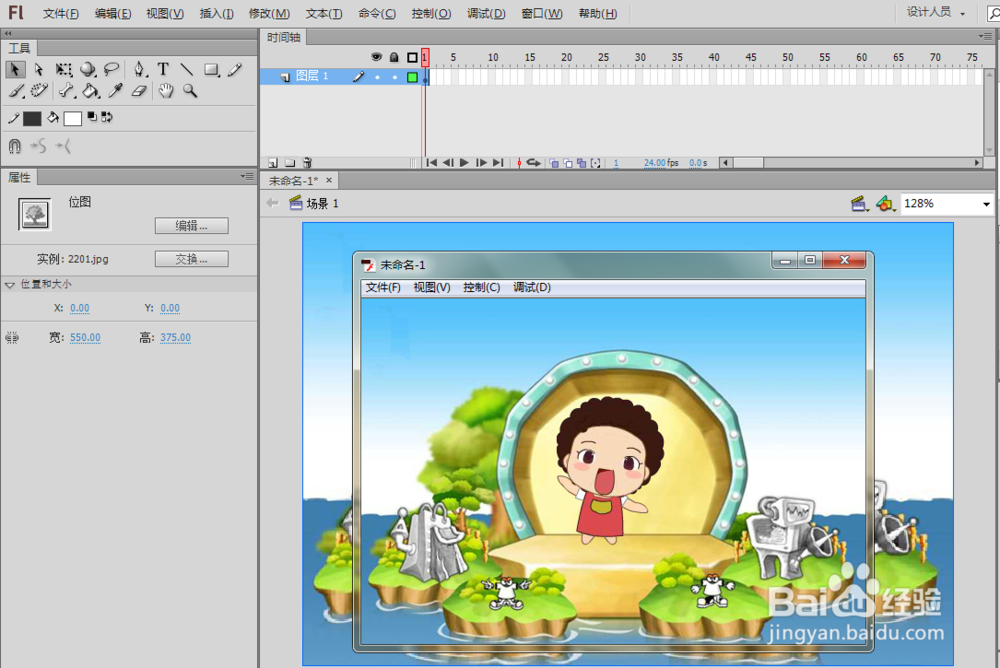Select the Paint Bucket tool
Image resolution: width=1000 pixels, height=668 pixels.
(91, 91)
